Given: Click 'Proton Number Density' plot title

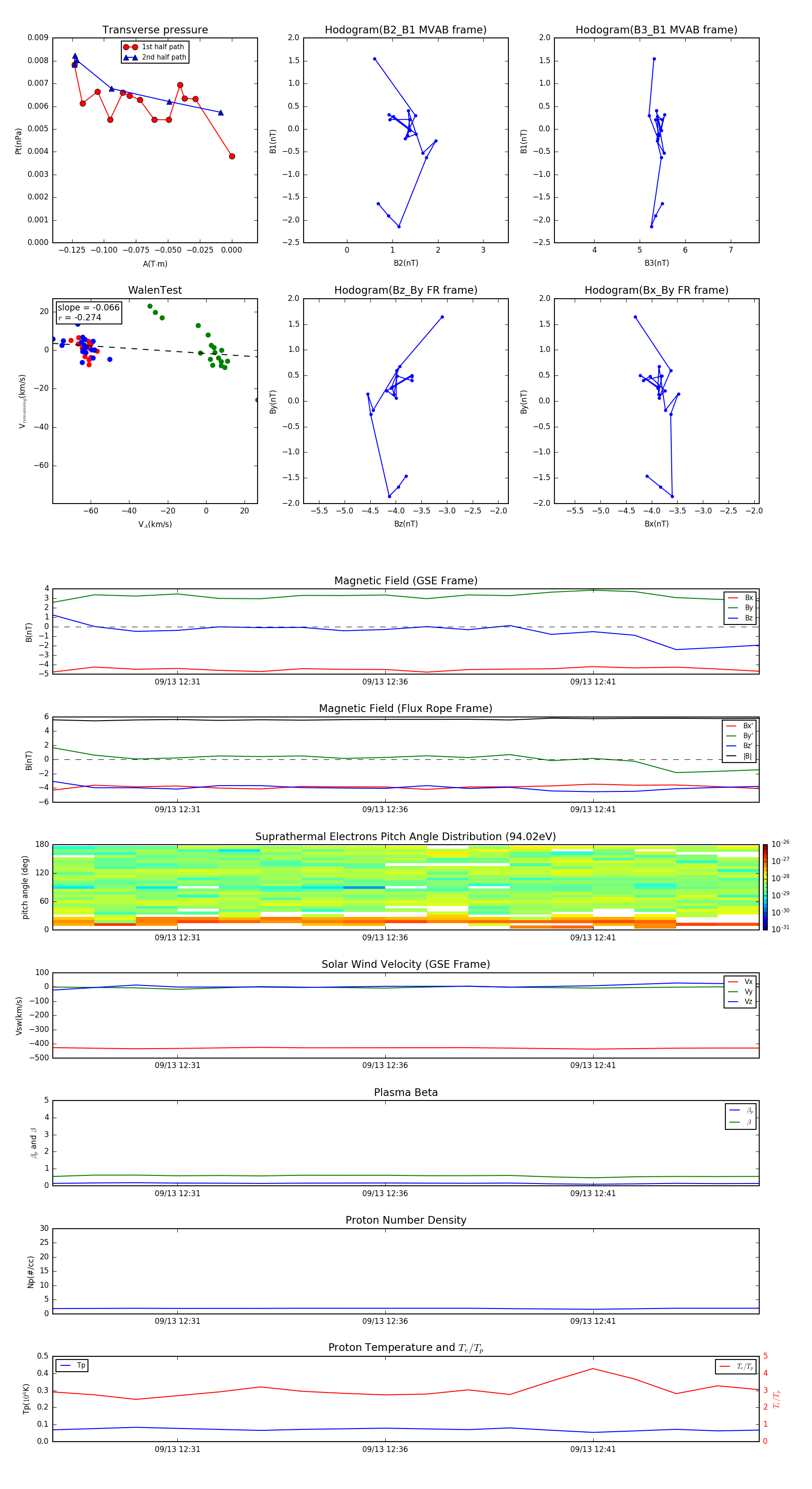Looking at the screenshot, I should coord(406,1221).
